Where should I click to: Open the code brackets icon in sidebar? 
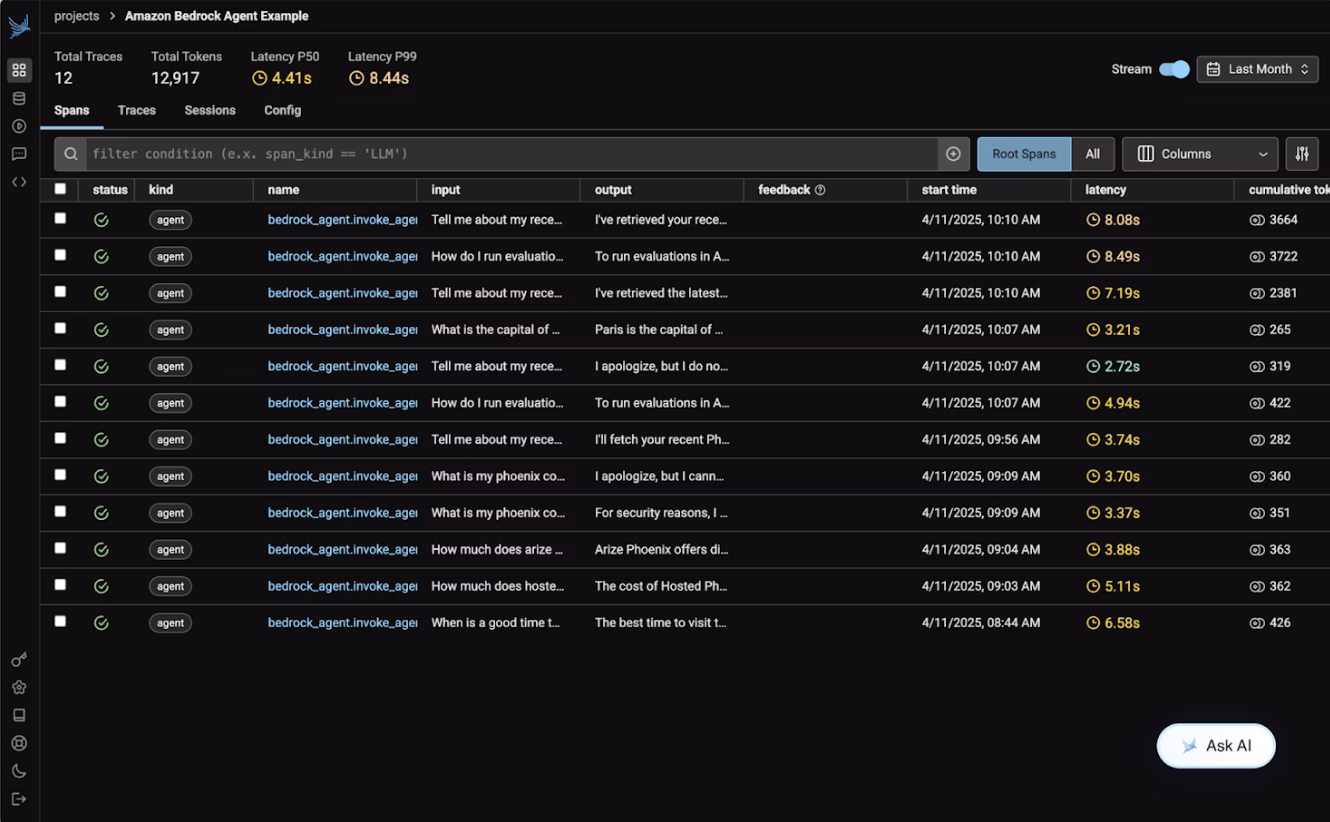click(19, 182)
